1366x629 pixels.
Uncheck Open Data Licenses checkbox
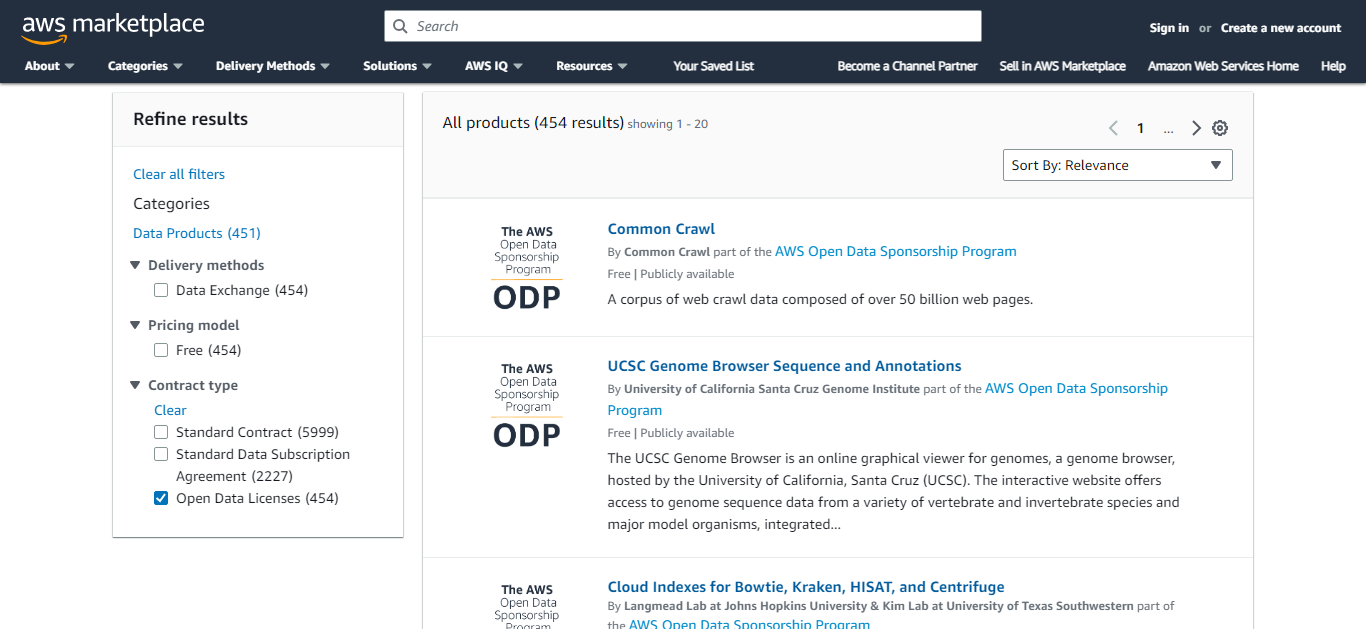click(x=161, y=499)
